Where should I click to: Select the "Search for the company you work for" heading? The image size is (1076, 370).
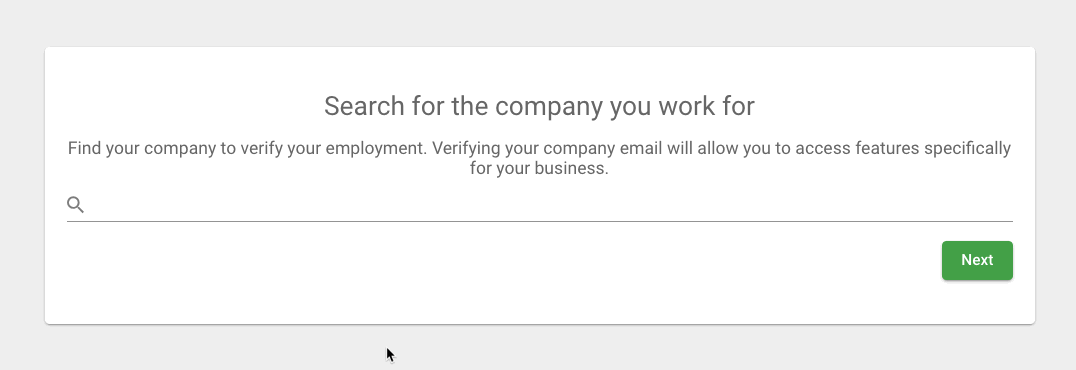coord(539,106)
